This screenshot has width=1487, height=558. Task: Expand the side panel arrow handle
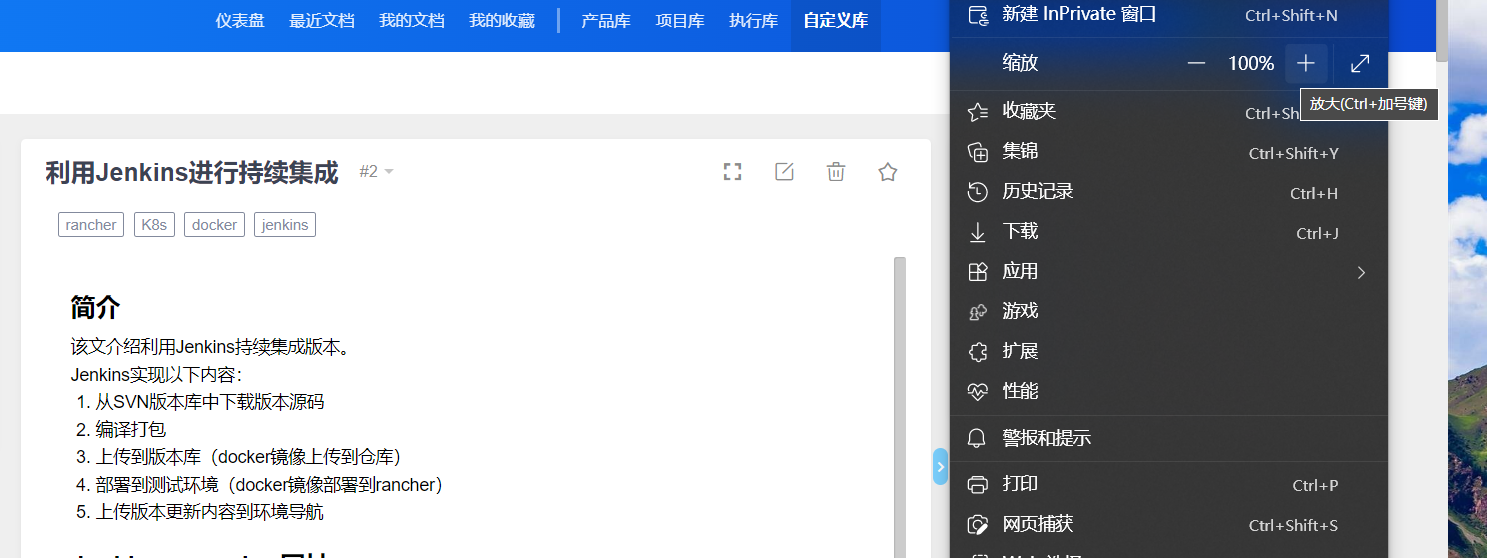pos(940,467)
